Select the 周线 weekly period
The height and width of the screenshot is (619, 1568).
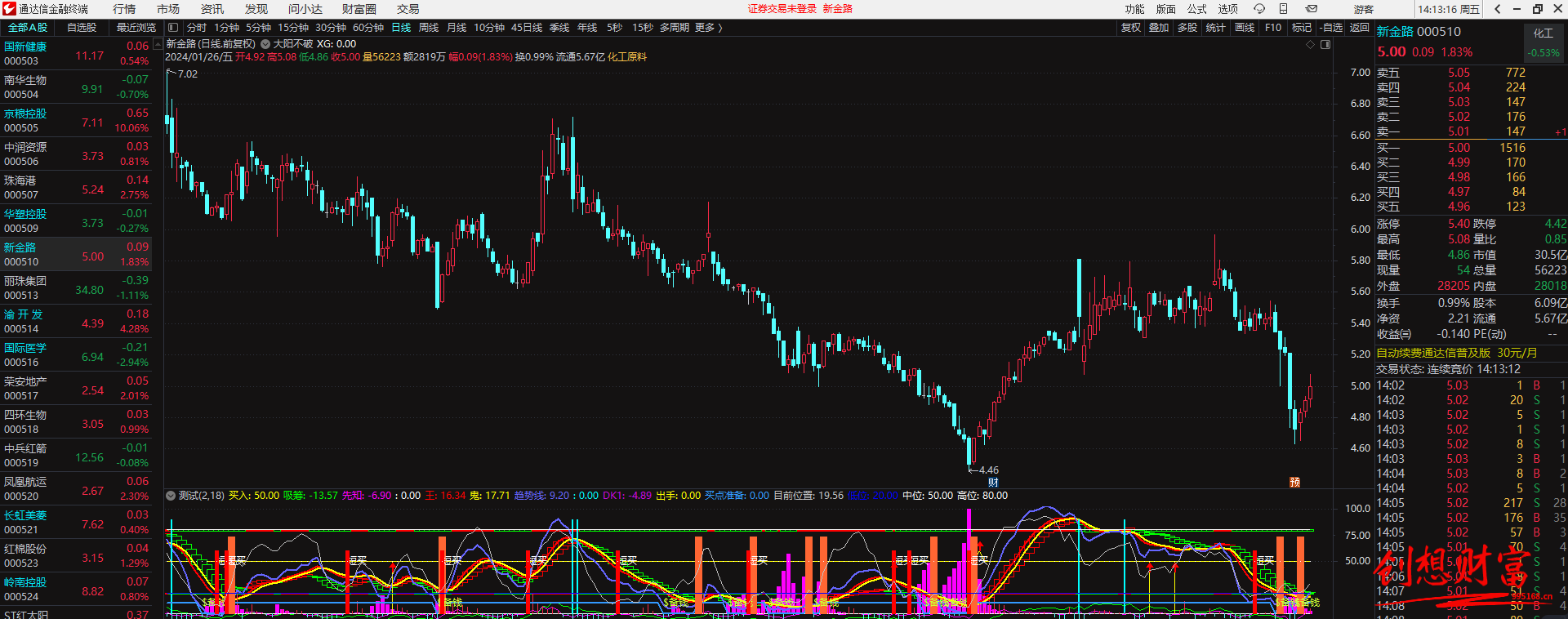click(x=429, y=28)
